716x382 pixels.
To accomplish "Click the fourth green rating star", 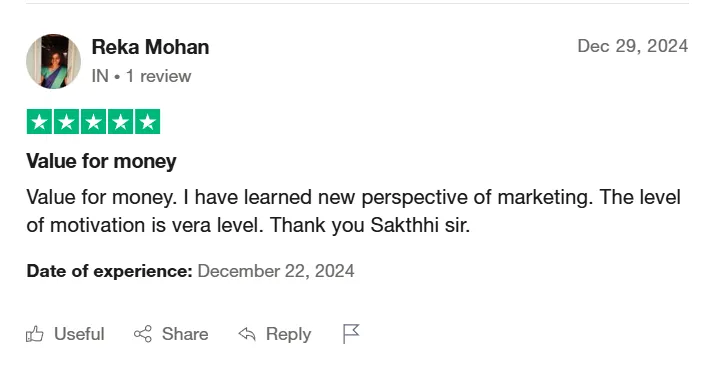I will [x=121, y=122].
